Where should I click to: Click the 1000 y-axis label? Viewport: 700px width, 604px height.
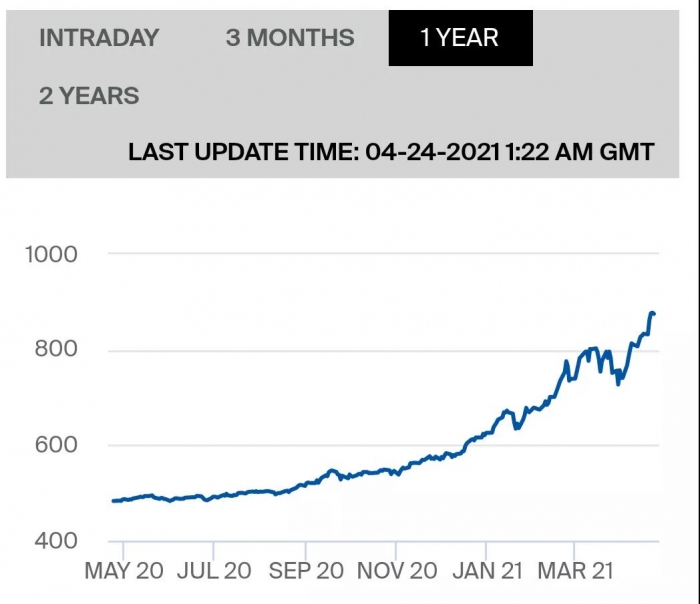pyautogui.click(x=51, y=254)
